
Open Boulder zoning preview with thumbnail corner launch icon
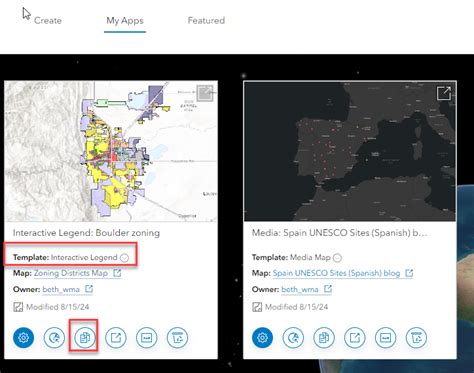[205, 93]
